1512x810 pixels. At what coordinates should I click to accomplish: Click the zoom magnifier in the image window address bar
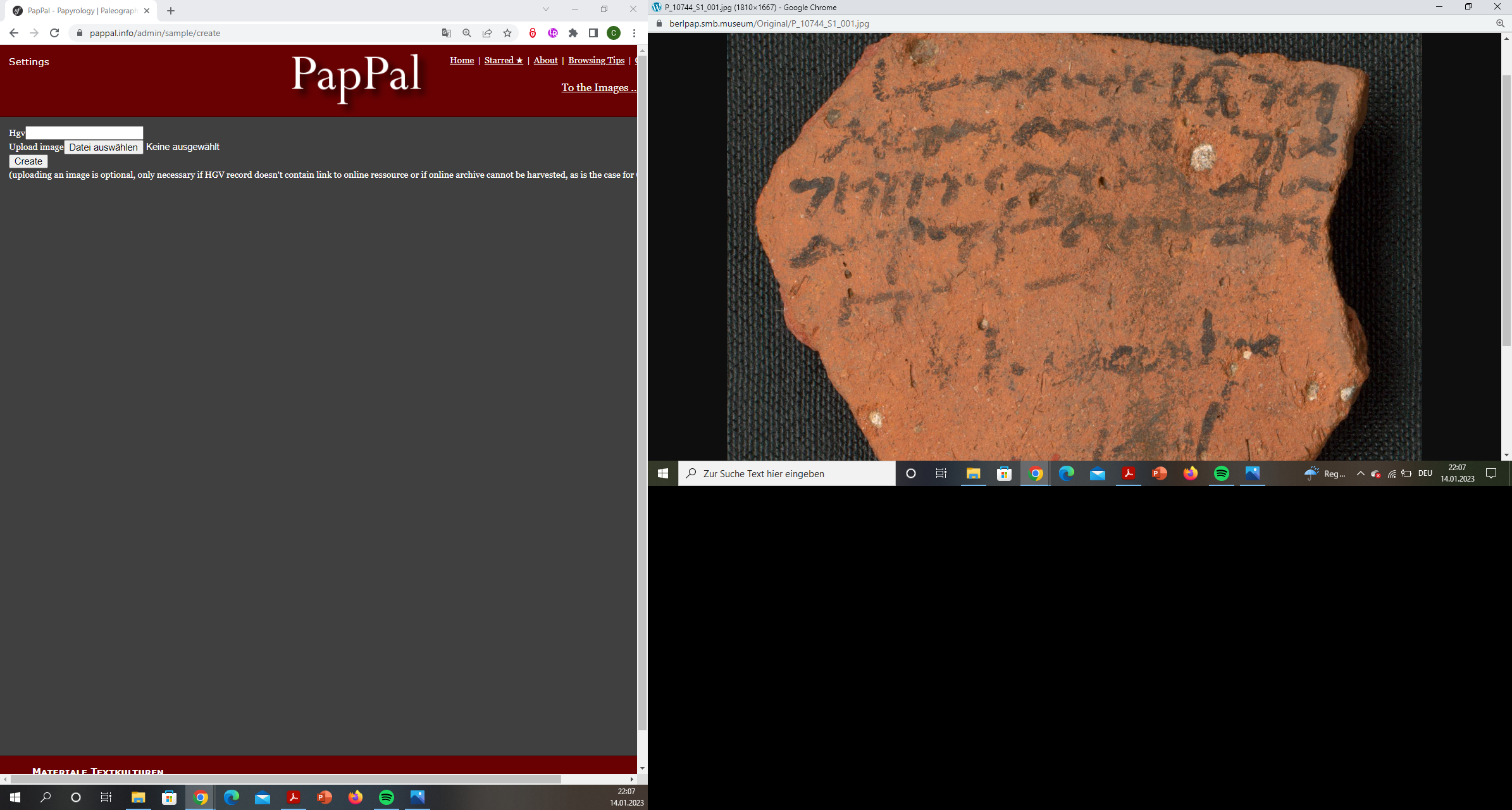click(x=1501, y=23)
